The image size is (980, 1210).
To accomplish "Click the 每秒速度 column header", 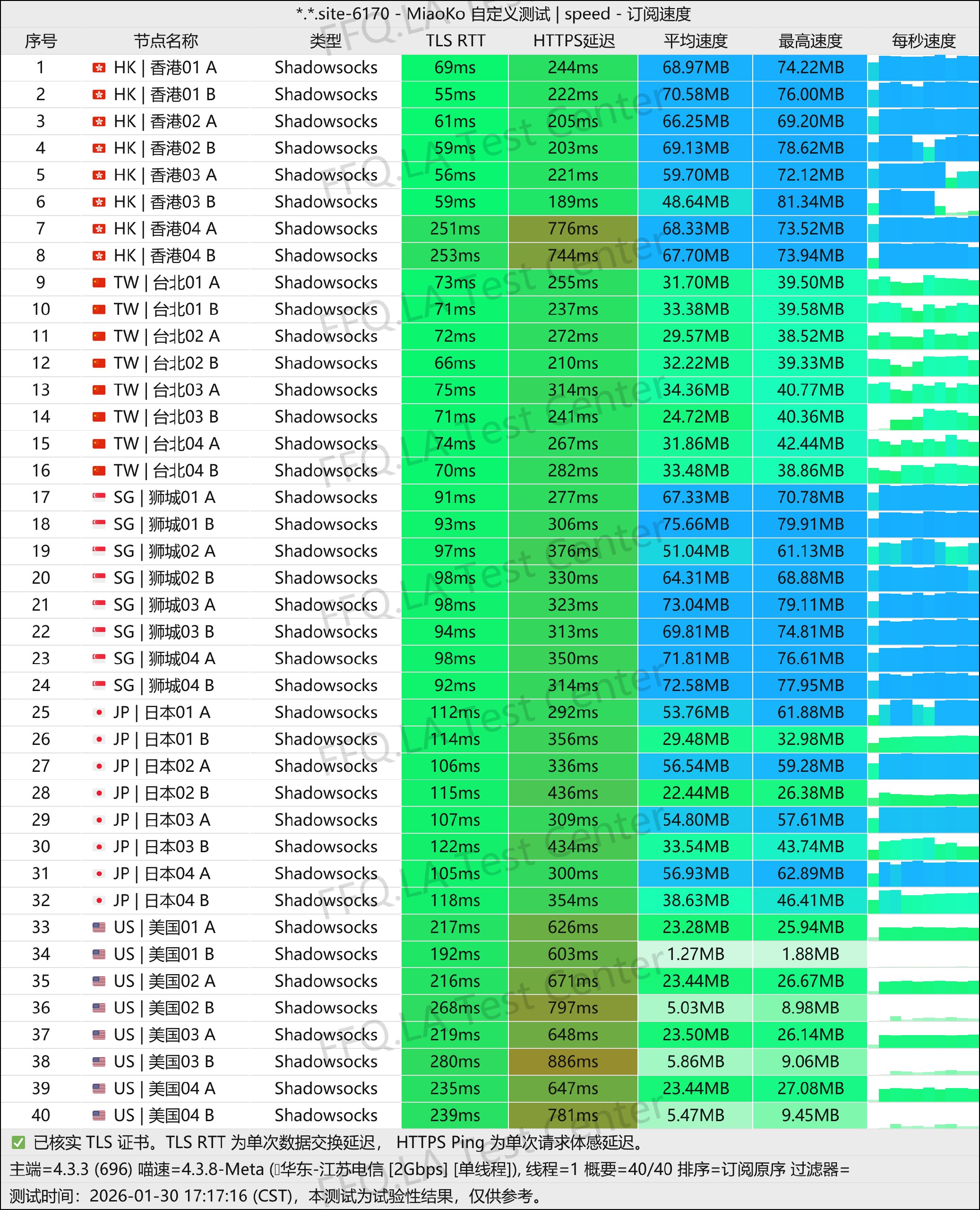I will (x=924, y=41).
